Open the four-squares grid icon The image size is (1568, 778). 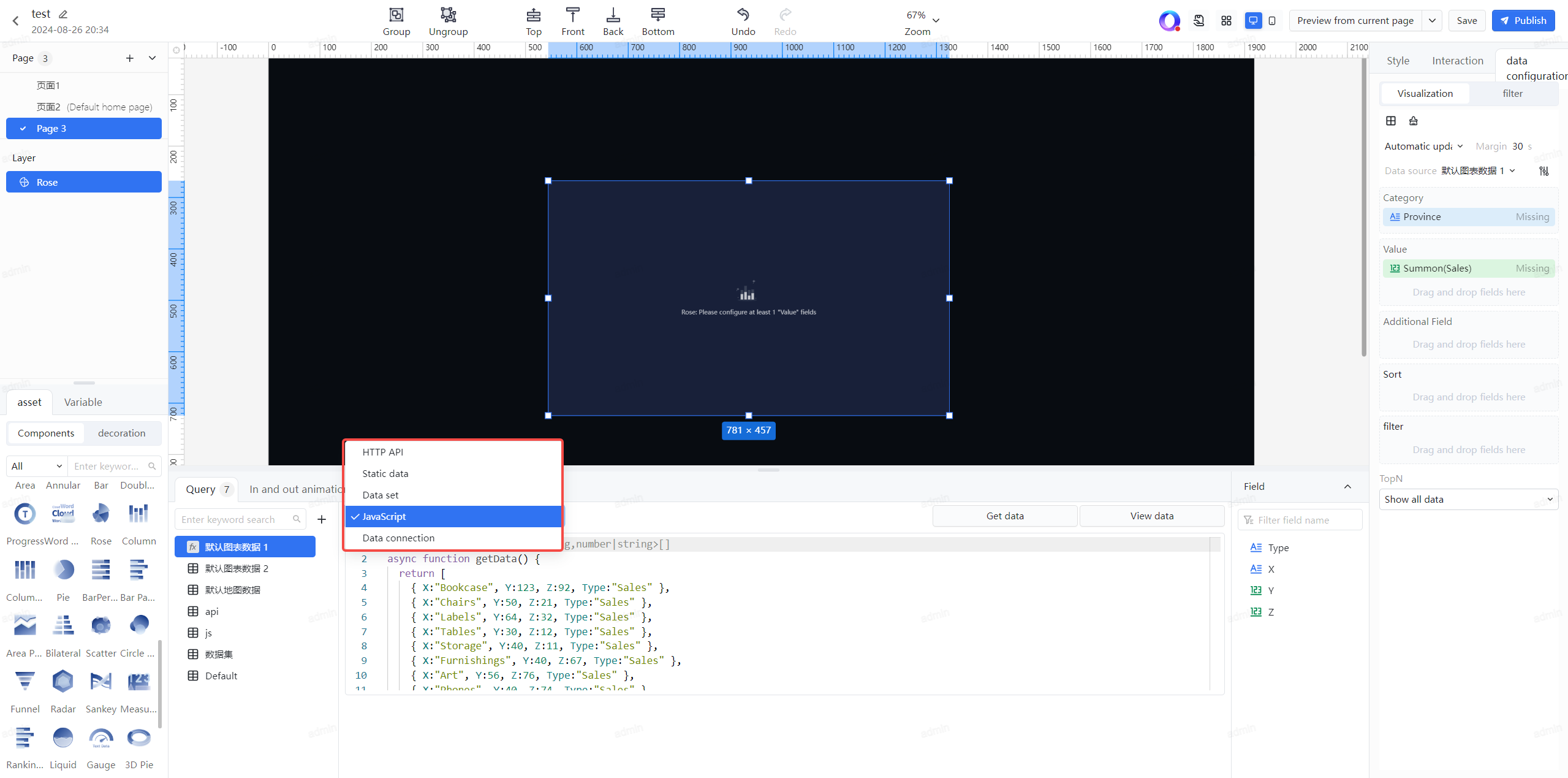pyautogui.click(x=1226, y=21)
